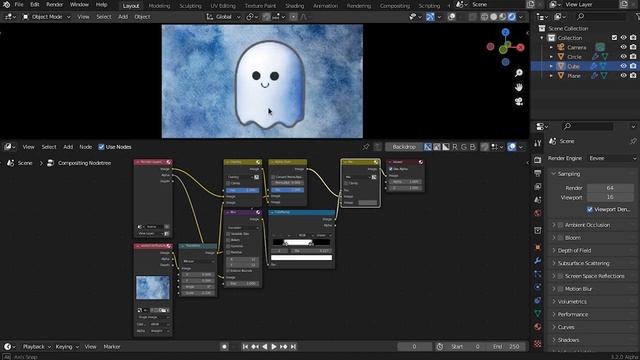Enable Screen Space Reflections checkbox
The height and width of the screenshot is (360, 640).
[560, 276]
